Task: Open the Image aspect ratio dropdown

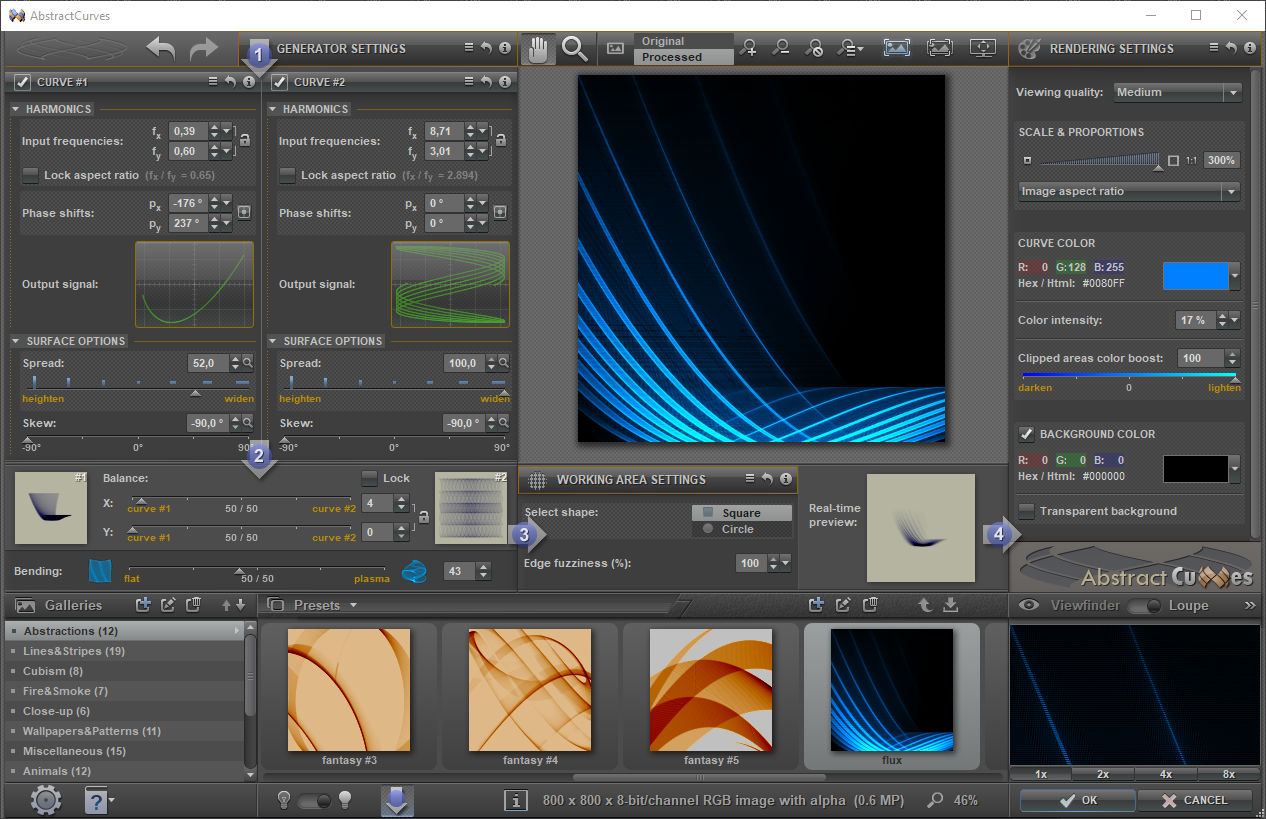Action: pyautogui.click(x=1129, y=191)
